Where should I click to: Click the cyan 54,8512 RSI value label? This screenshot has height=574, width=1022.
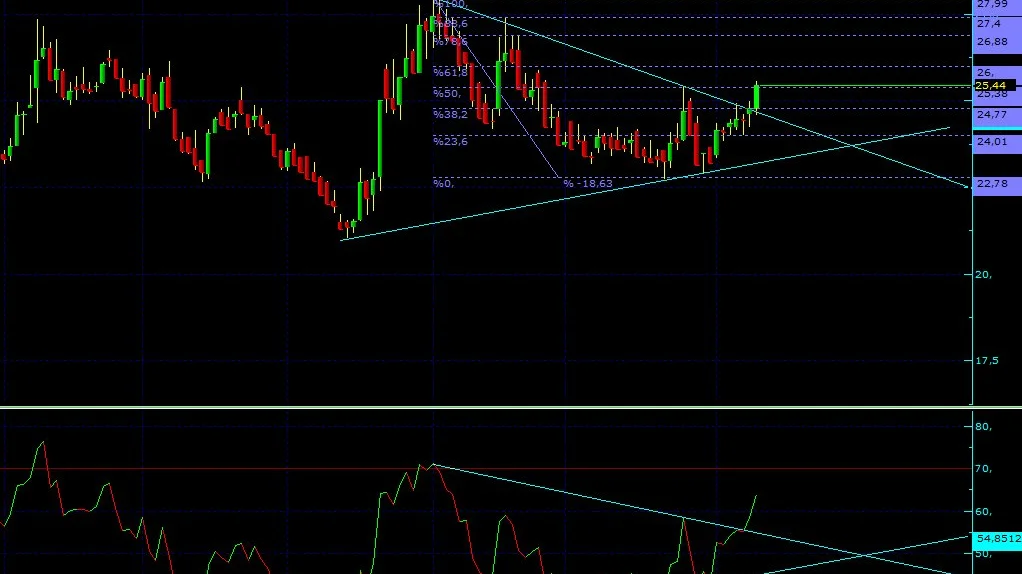point(997,538)
